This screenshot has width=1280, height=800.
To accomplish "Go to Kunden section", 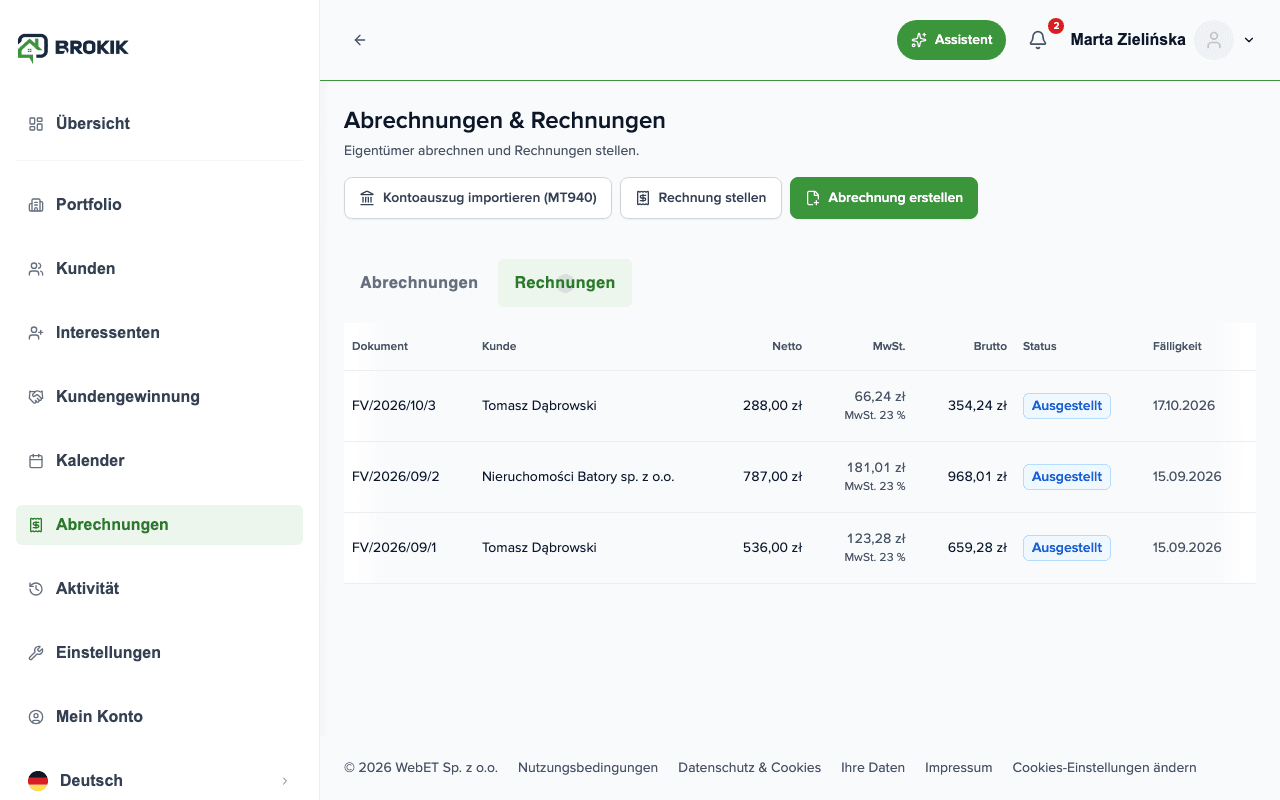I will click(x=159, y=269).
